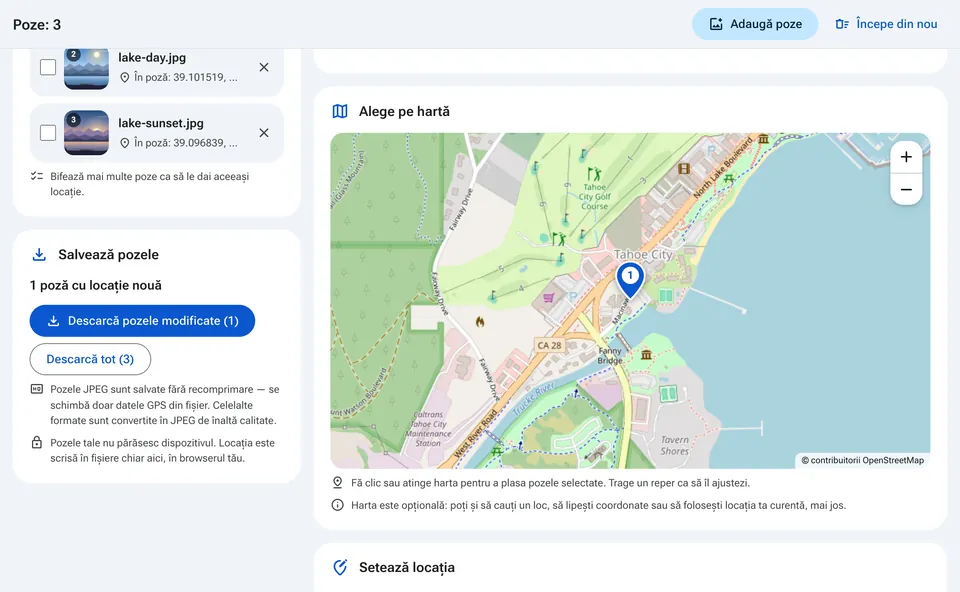This screenshot has width=960, height=592.
Task: Click the Setează locația heading
Action: click(x=407, y=568)
